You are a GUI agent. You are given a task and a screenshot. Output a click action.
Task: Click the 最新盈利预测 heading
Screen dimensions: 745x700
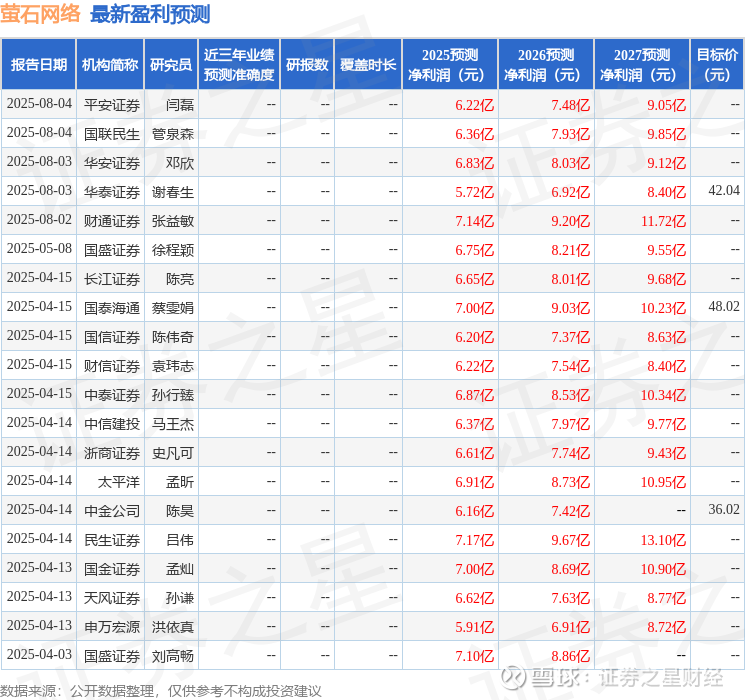(x=150, y=14)
